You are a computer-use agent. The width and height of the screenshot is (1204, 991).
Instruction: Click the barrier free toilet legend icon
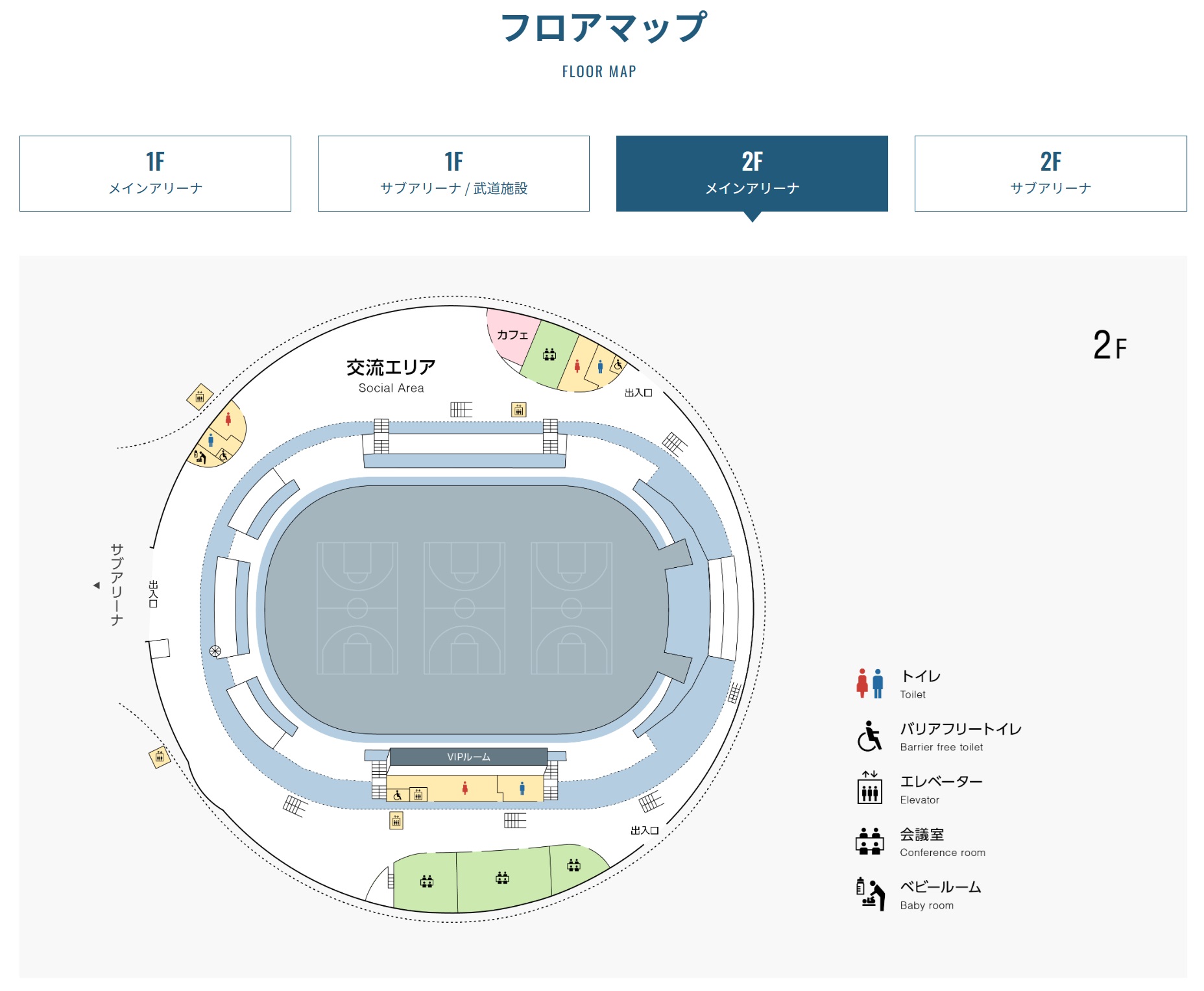pos(869,736)
